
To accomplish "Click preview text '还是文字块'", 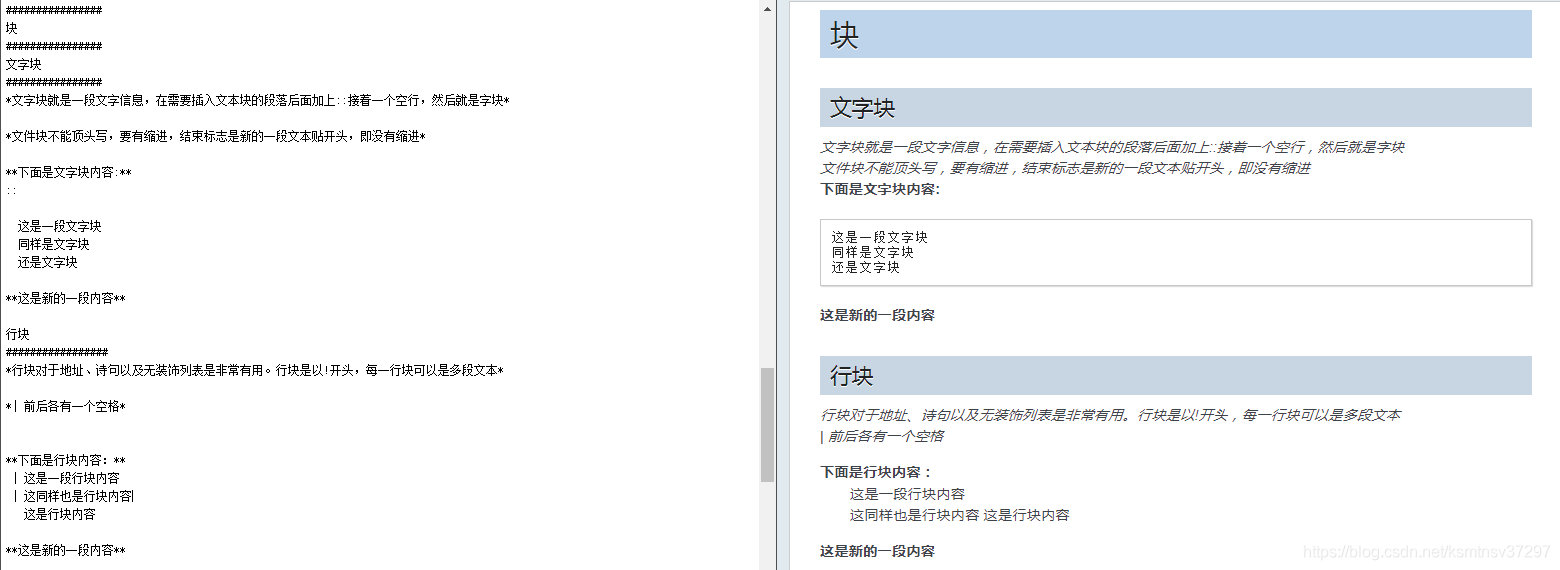I will (865, 267).
